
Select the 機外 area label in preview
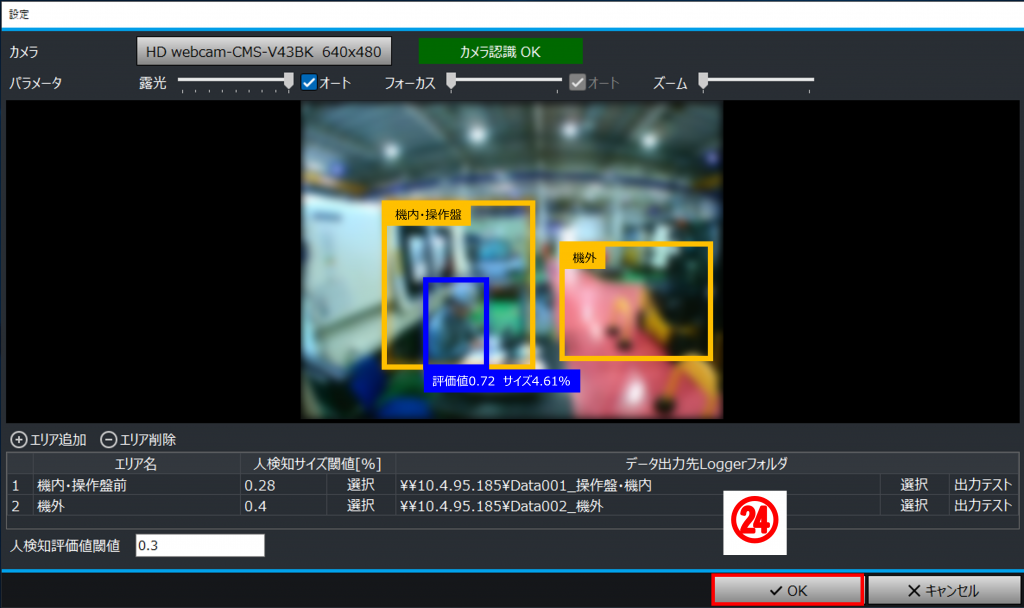pos(584,258)
